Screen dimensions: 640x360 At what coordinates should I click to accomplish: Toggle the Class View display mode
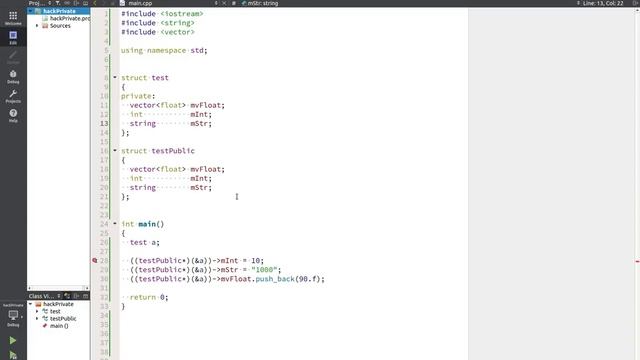click(67, 296)
